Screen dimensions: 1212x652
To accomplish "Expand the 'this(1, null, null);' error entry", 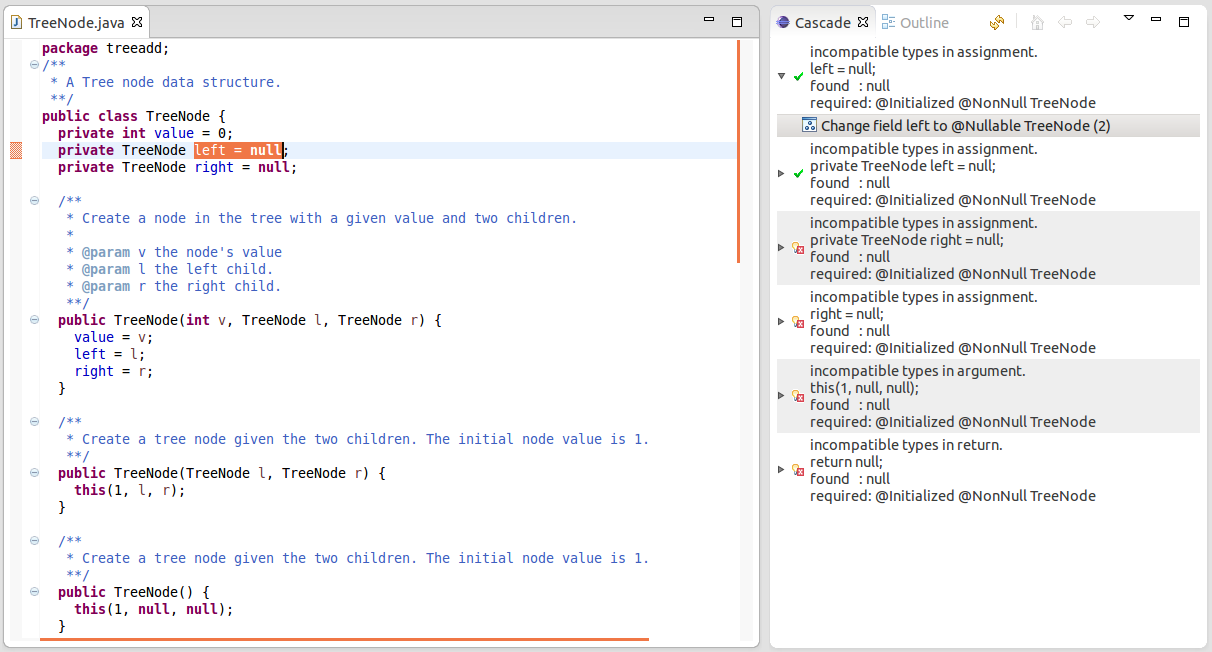I will tap(782, 396).
